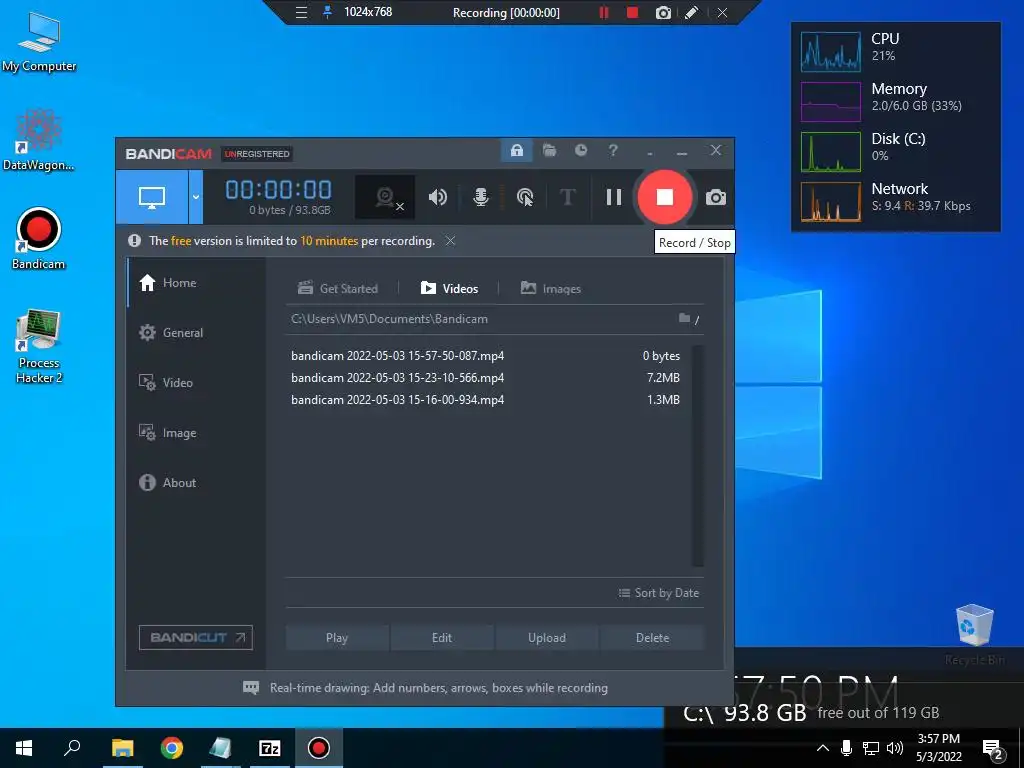Click the C:\Users\VM5\Documents\Bandicam path
The image size is (1024, 768).
[389, 319]
